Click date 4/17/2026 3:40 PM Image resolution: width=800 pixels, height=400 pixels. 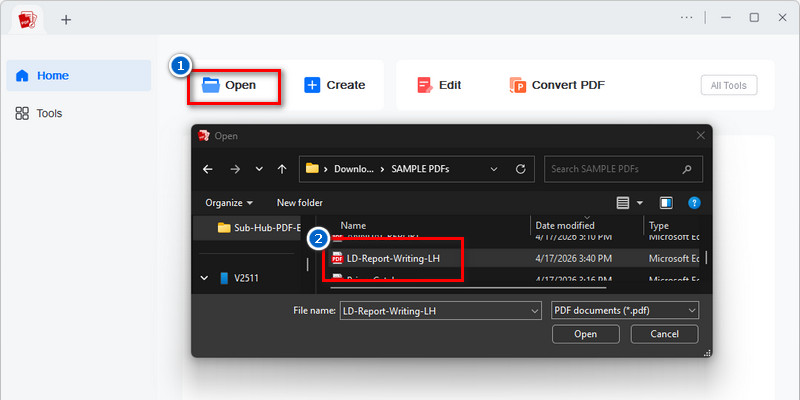[573, 259]
